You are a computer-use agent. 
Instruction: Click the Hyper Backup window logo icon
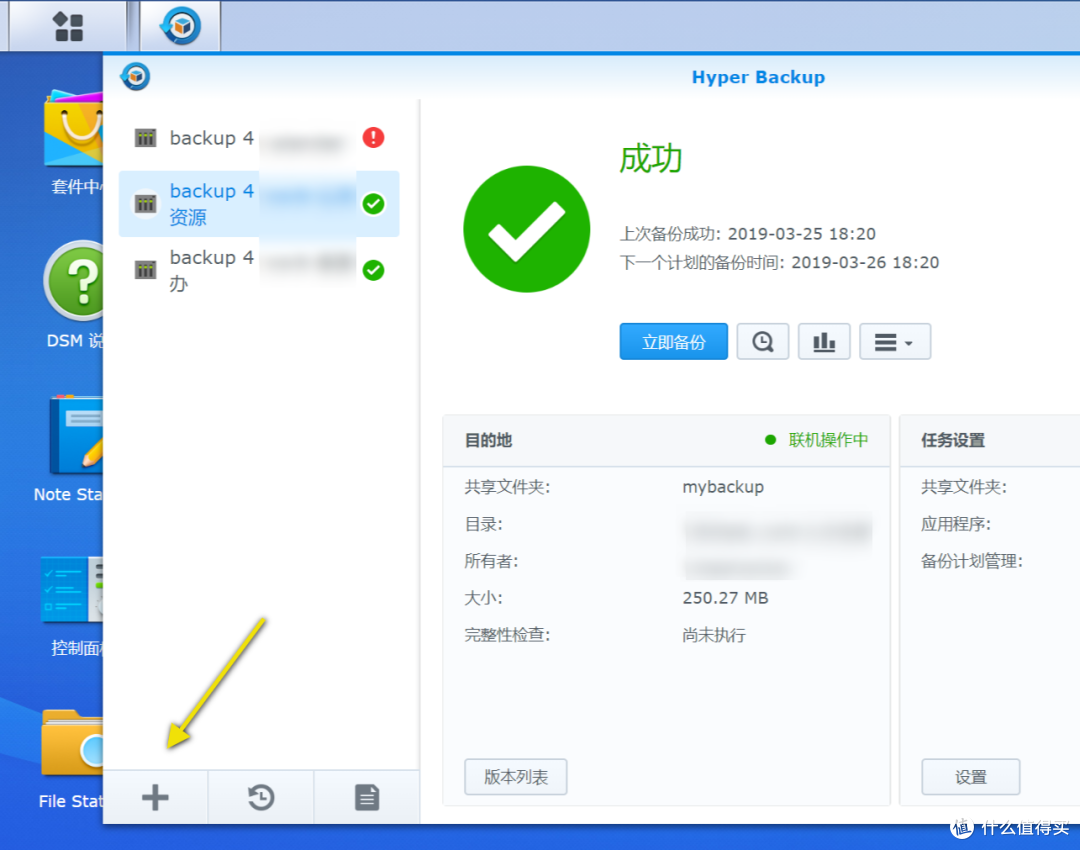(135, 76)
